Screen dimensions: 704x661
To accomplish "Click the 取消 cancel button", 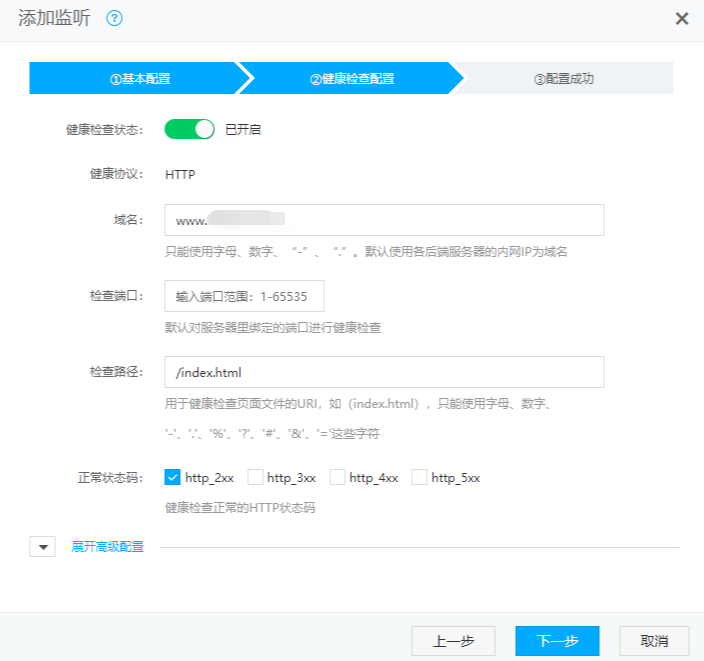I will 655,641.
